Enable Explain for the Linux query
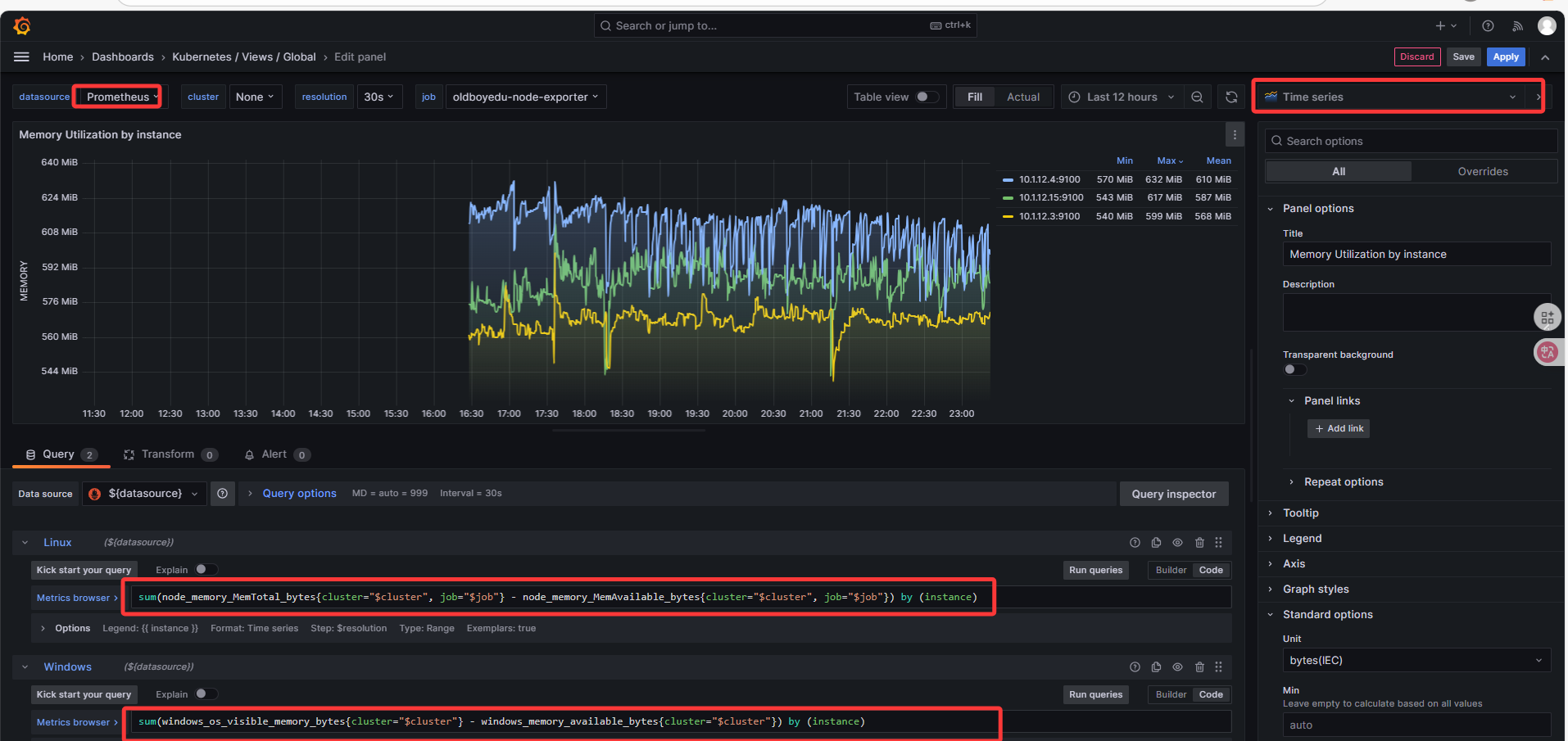This screenshot has width=1568, height=741. pyautogui.click(x=206, y=570)
